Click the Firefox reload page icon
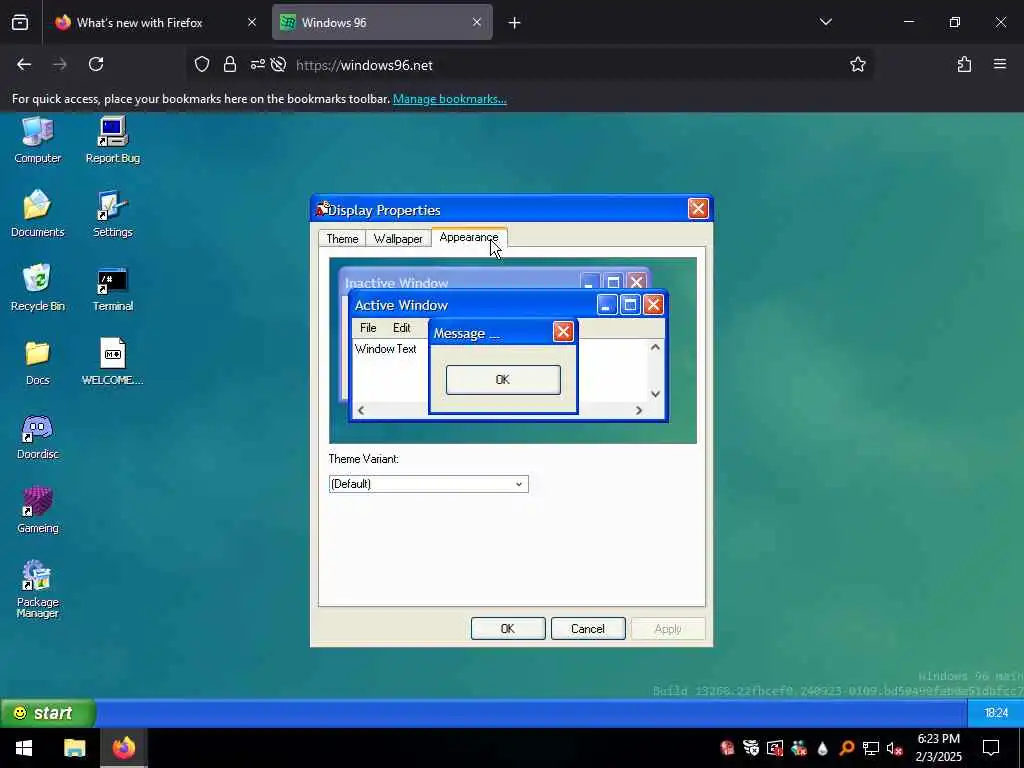Image resolution: width=1024 pixels, height=768 pixels. (x=96, y=64)
